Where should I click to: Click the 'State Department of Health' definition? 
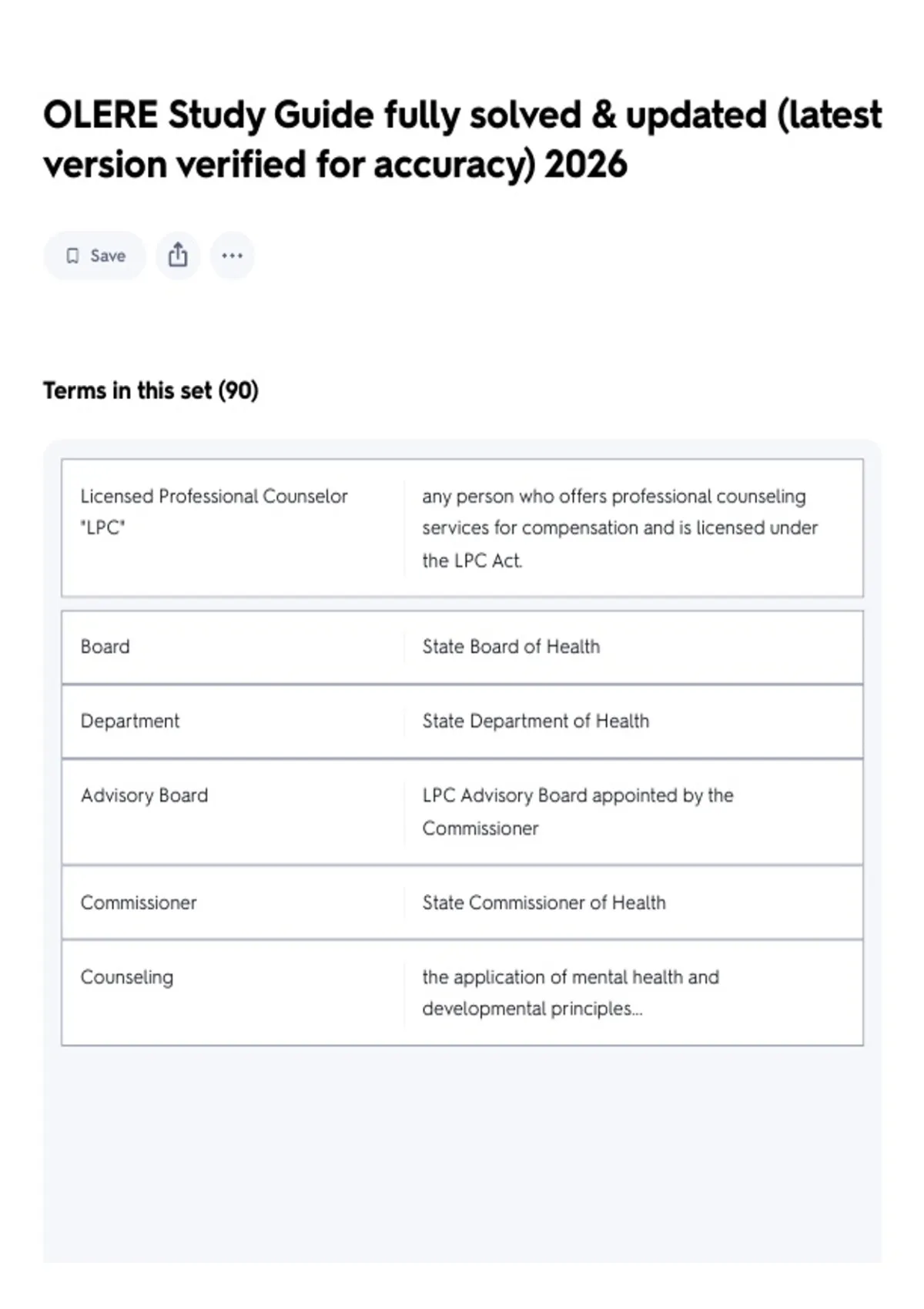(535, 721)
